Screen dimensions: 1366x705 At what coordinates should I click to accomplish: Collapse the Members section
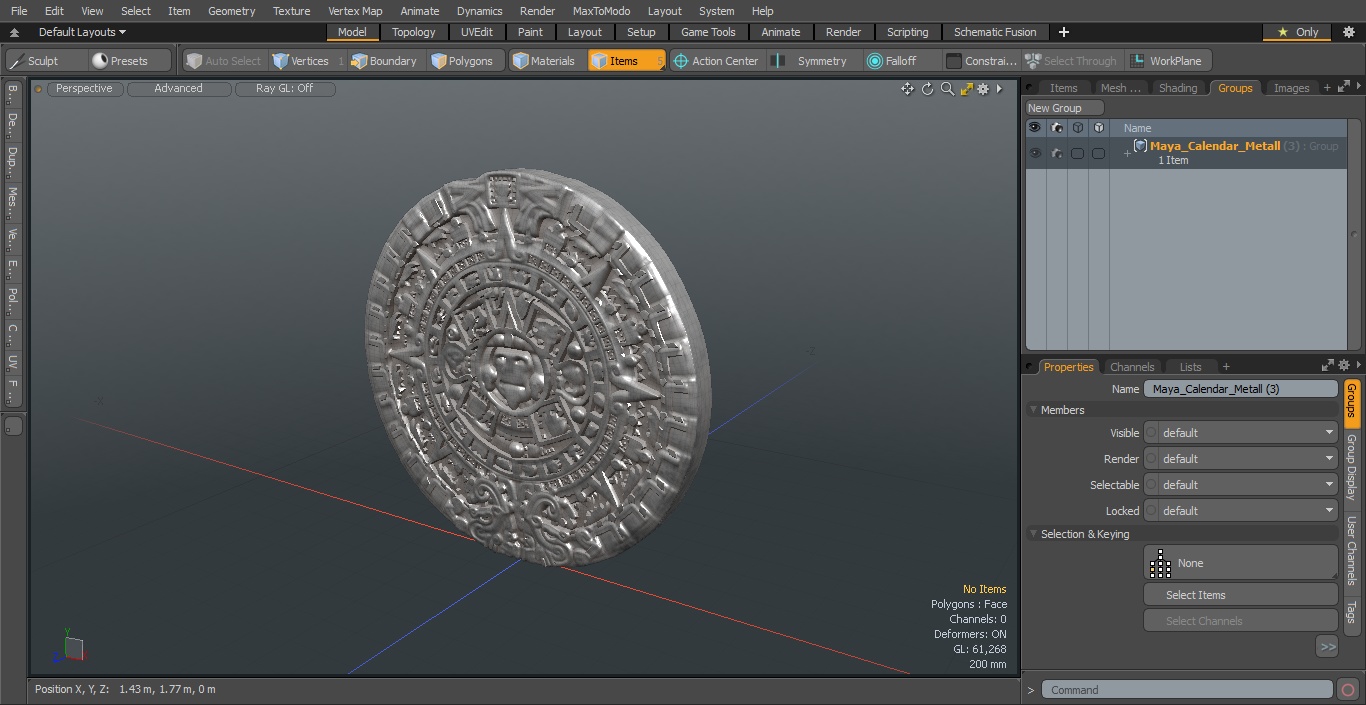pos(1034,410)
